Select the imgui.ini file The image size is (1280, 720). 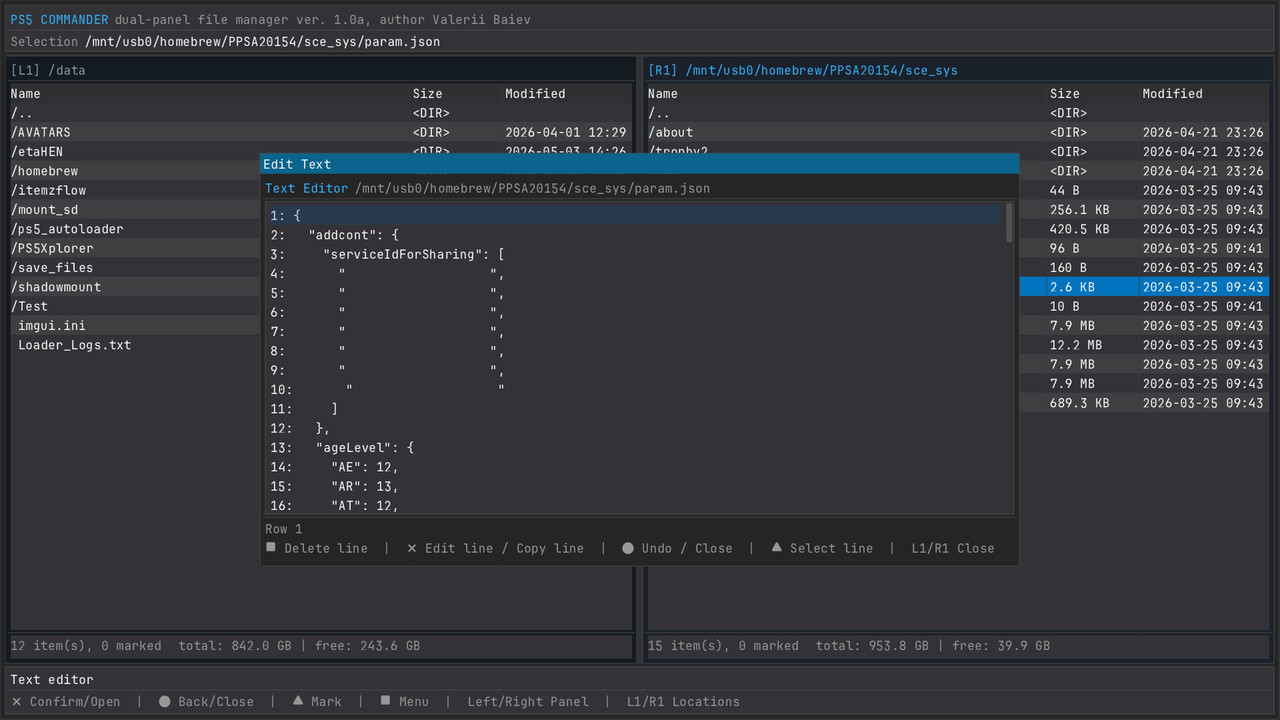[x=135, y=326]
